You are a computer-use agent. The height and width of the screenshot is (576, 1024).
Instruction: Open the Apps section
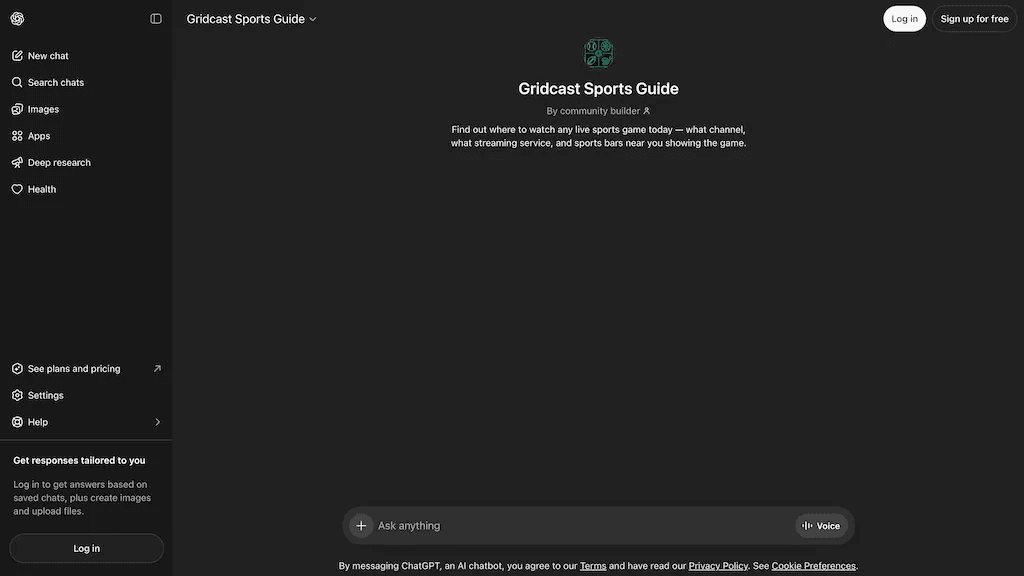click(x=86, y=136)
